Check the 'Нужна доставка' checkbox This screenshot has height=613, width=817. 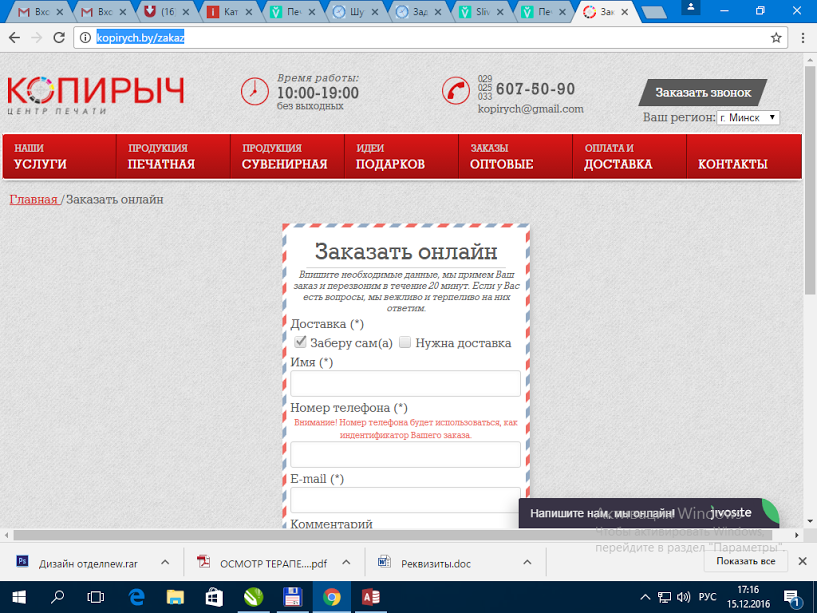pyautogui.click(x=405, y=342)
